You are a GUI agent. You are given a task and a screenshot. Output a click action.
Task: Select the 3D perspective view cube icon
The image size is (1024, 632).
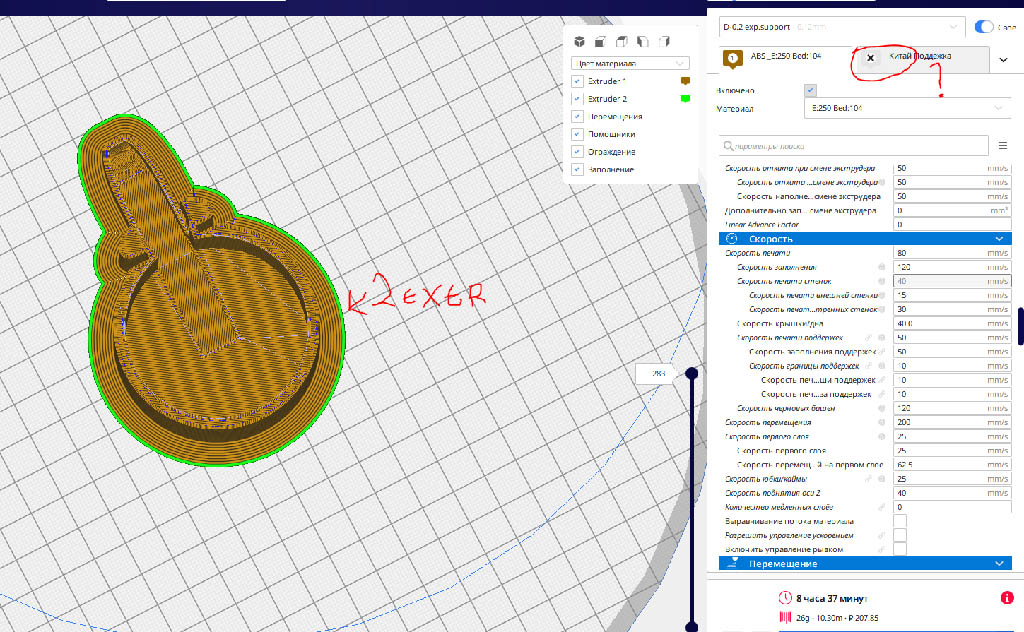coord(579,42)
